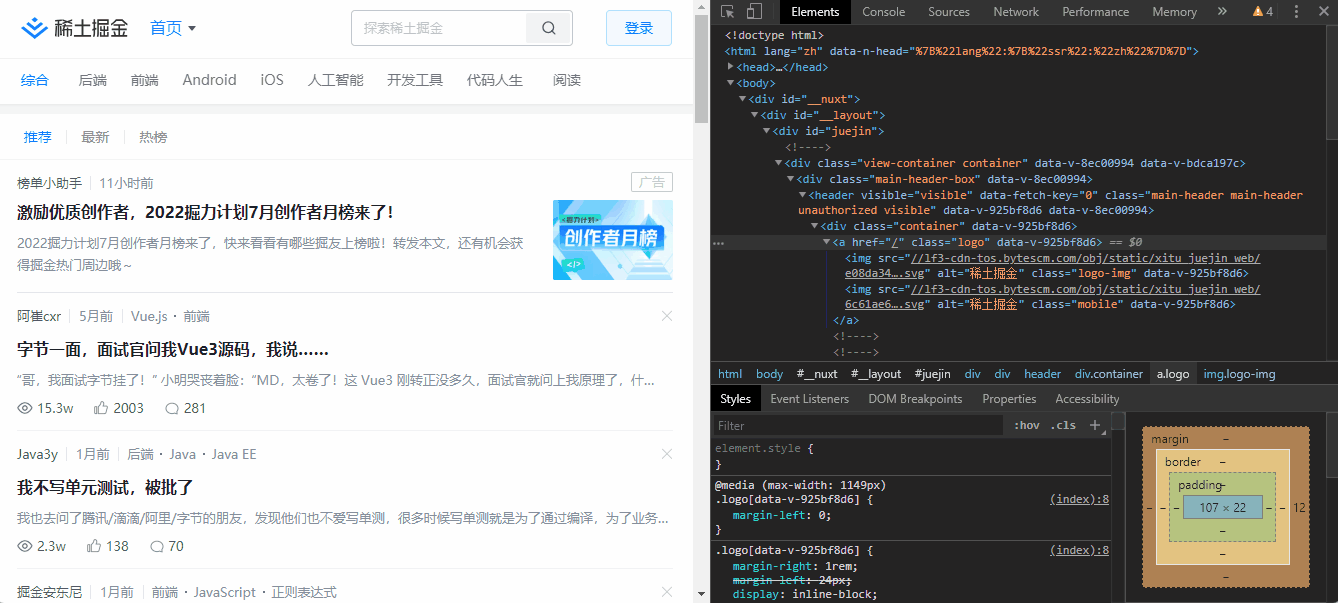Viewport: 1338px width, 603px height.
Task: Switch to the Network tab
Action: pyautogui.click(x=1016, y=12)
